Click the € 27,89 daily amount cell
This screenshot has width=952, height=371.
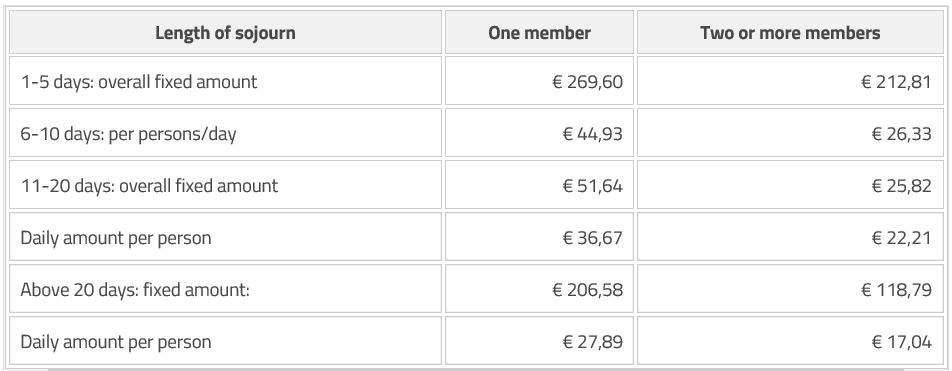coord(539,341)
